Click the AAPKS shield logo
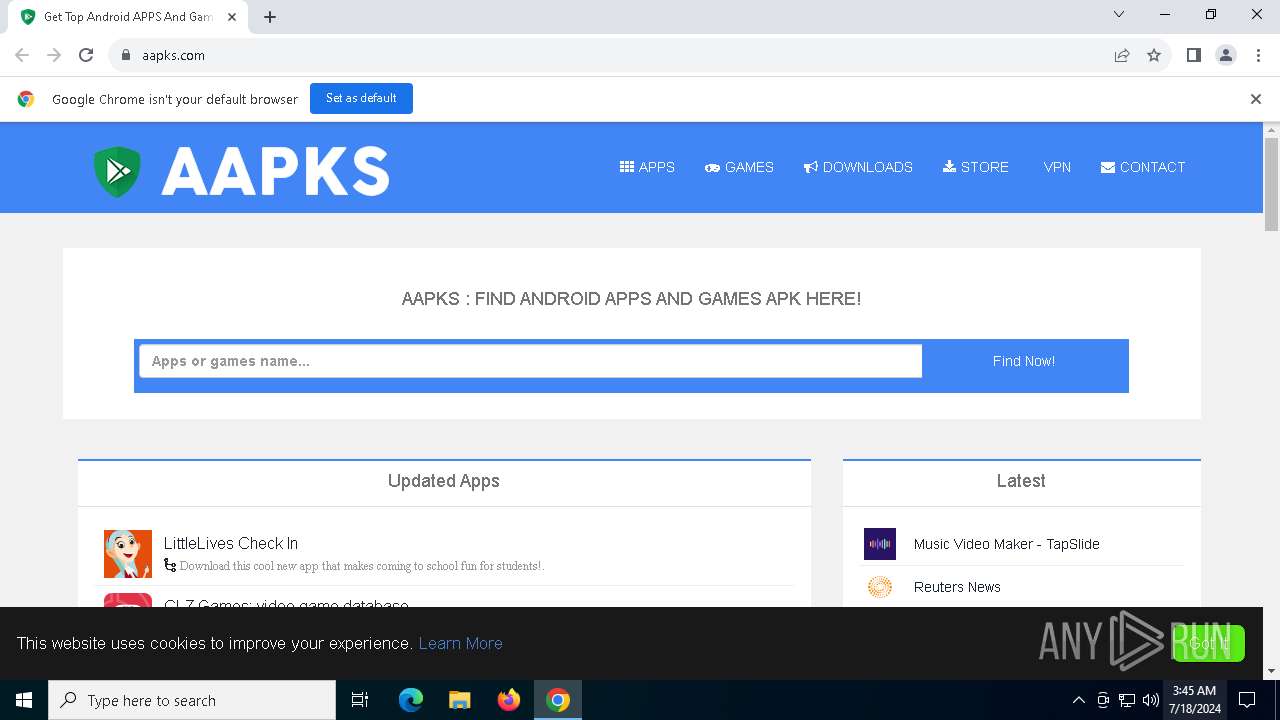This screenshot has height=720, width=1280. [117, 171]
